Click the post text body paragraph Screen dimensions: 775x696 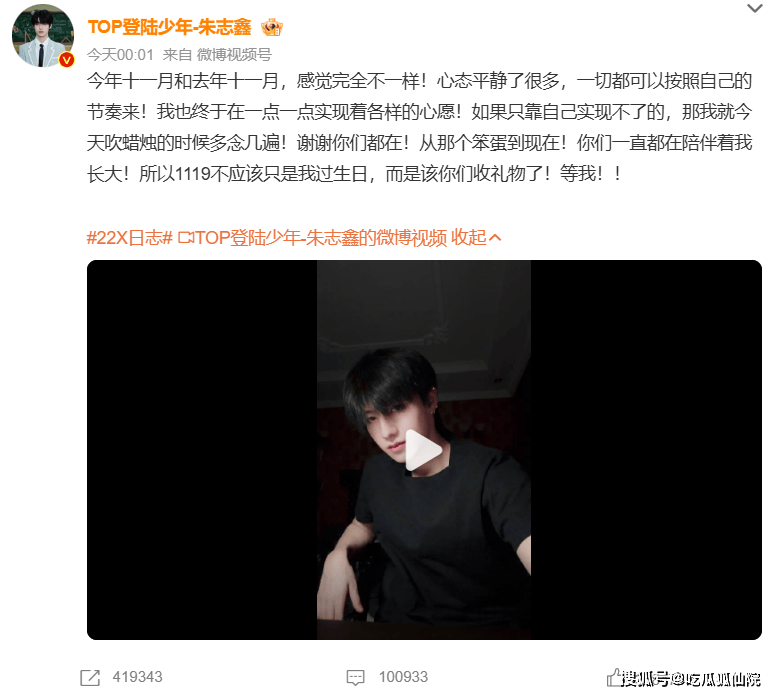click(x=420, y=127)
